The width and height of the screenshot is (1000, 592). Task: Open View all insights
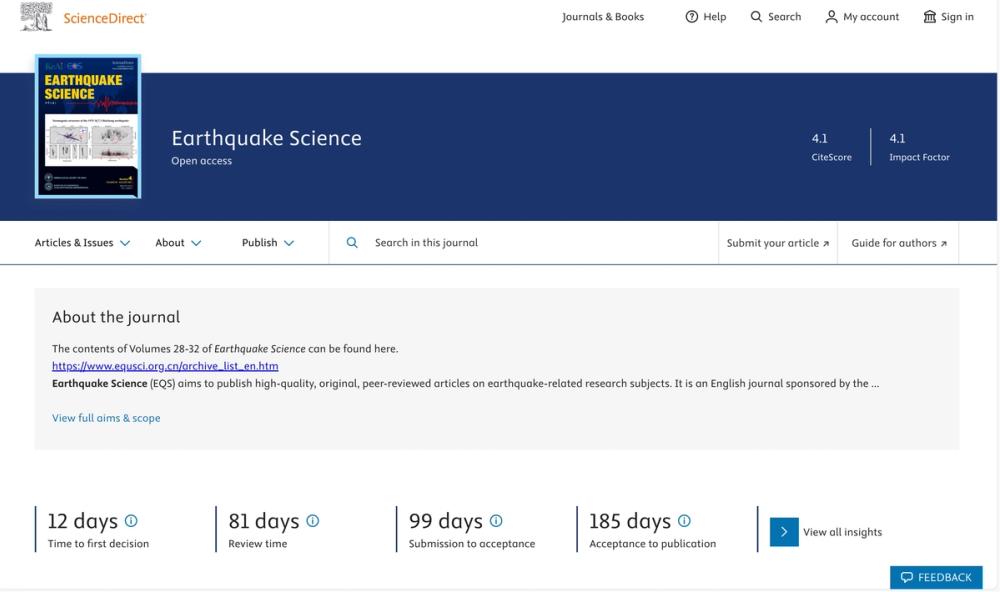[842, 532]
